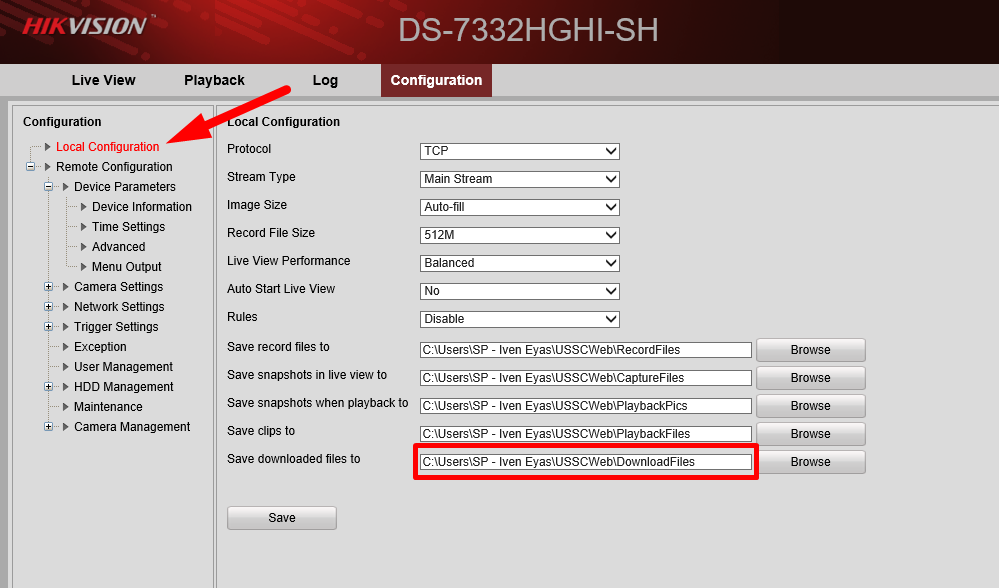Open the Auto Start Live View dropdown

520,291
